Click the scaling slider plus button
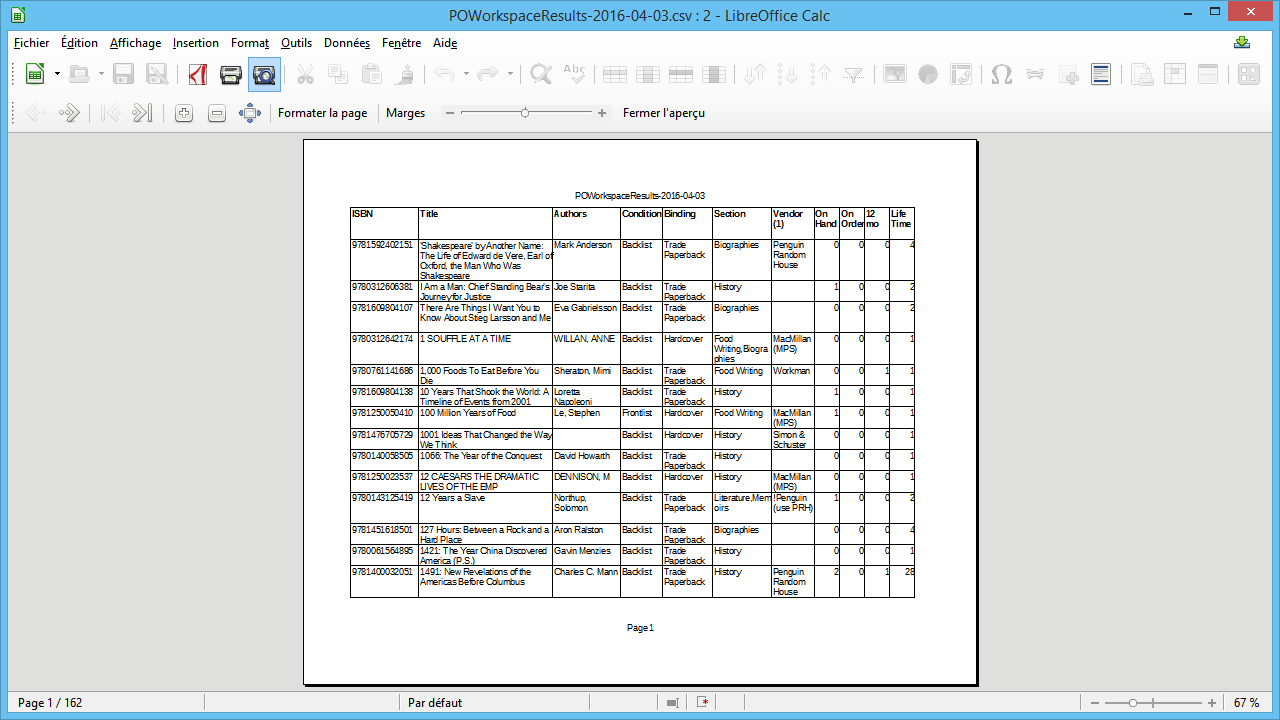The height and width of the screenshot is (720, 1280). [602, 113]
